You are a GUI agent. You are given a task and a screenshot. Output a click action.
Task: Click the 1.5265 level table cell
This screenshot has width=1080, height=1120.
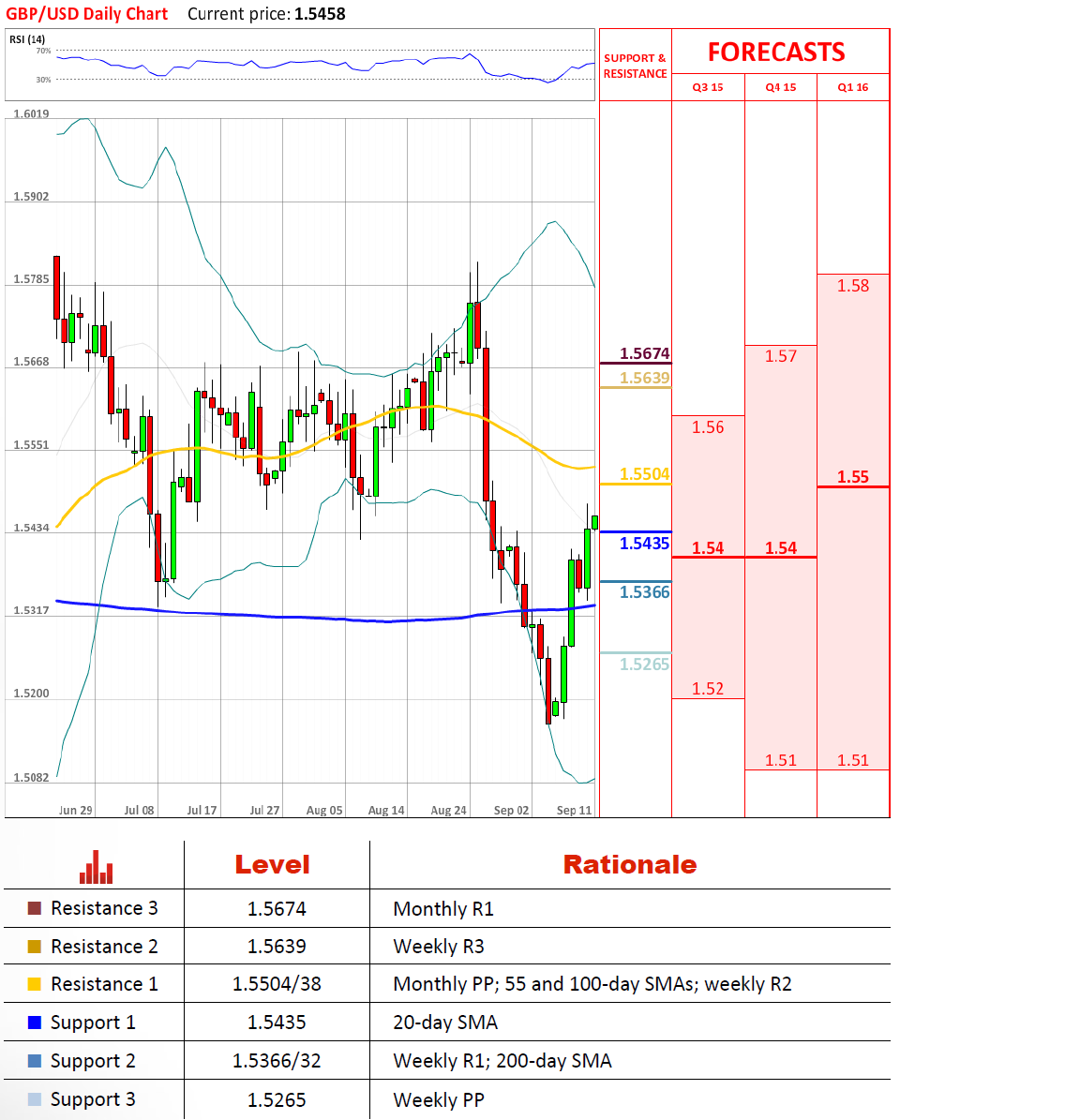pos(277,1100)
